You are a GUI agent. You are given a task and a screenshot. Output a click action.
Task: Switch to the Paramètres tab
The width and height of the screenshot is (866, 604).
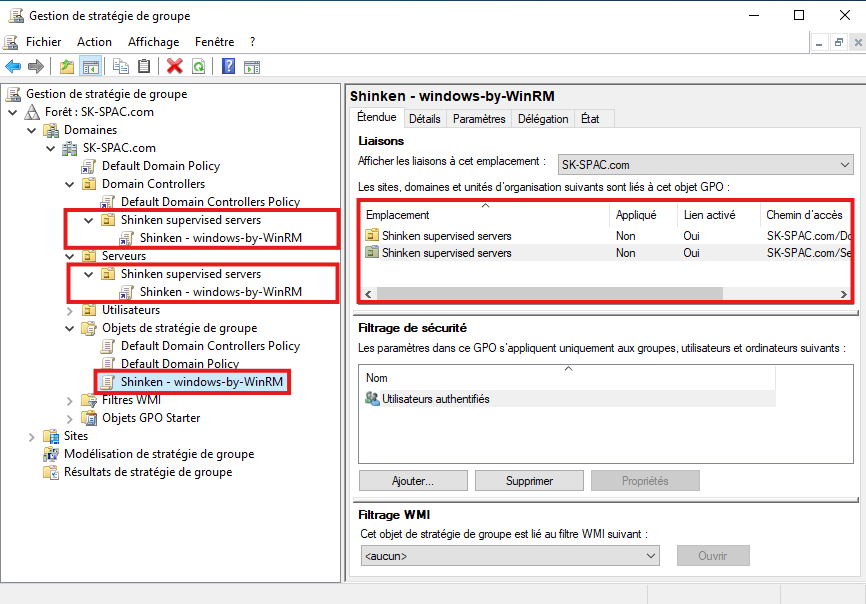click(479, 119)
